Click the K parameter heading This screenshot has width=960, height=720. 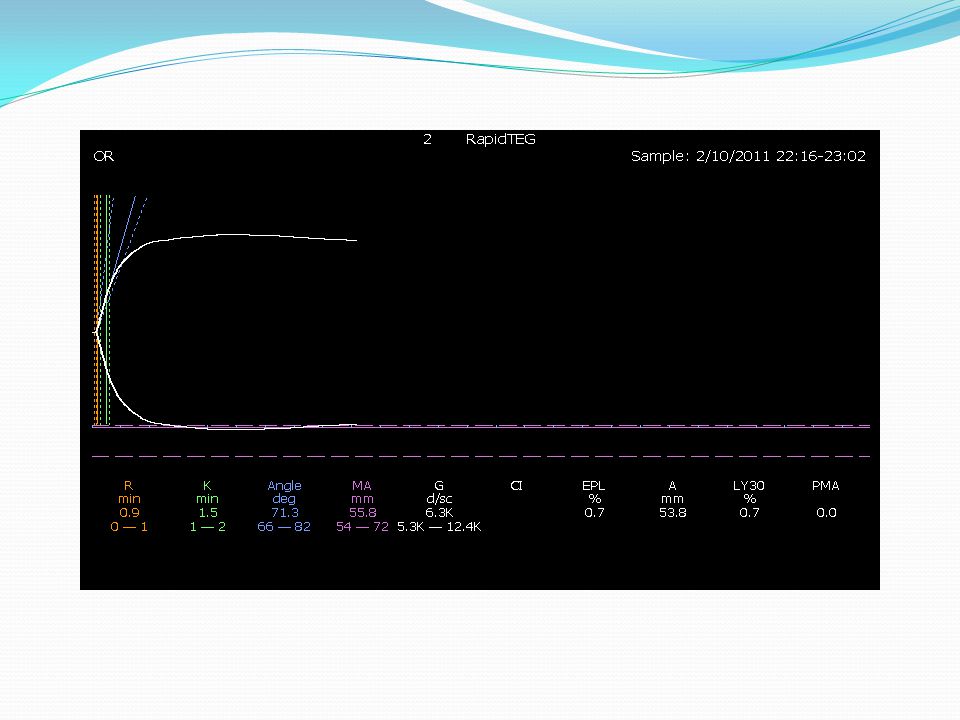[x=207, y=486]
